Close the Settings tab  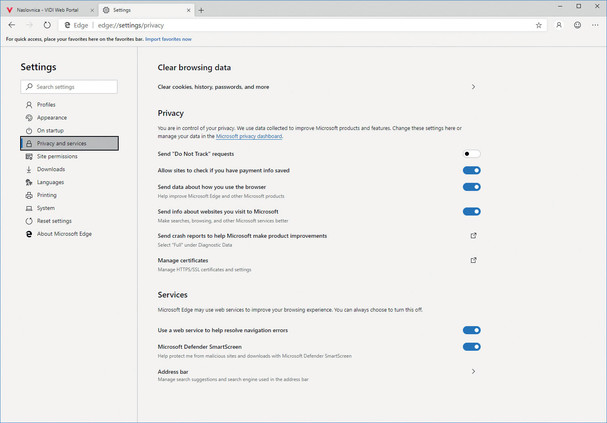(189, 10)
